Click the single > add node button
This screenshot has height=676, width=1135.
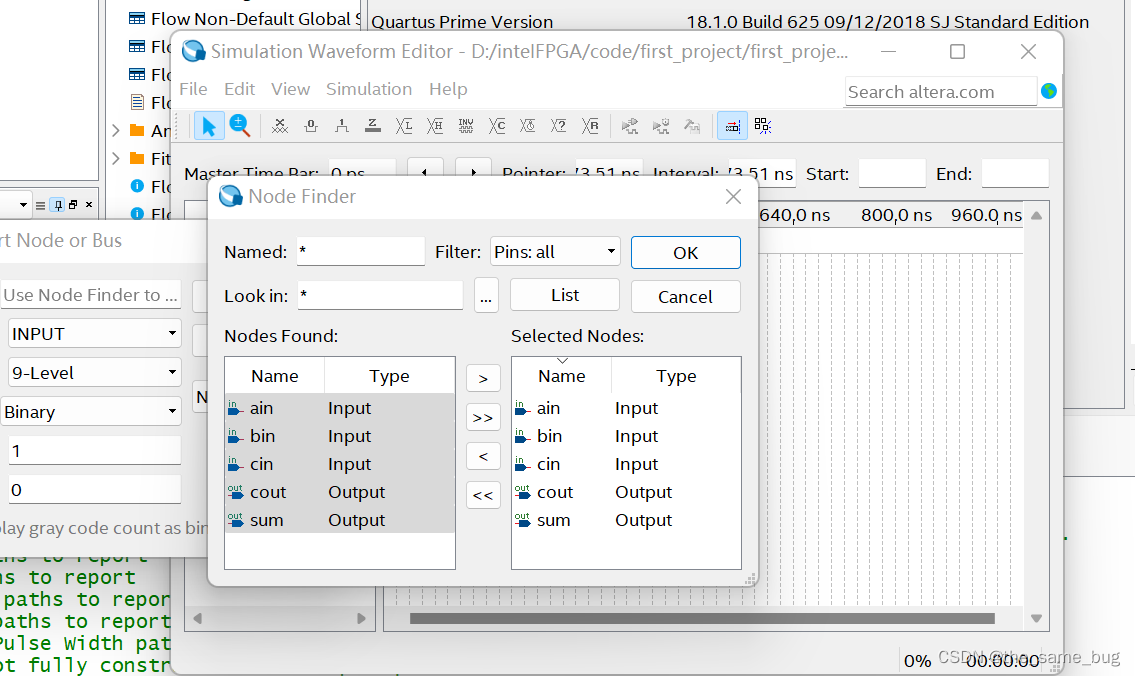click(483, 379)
